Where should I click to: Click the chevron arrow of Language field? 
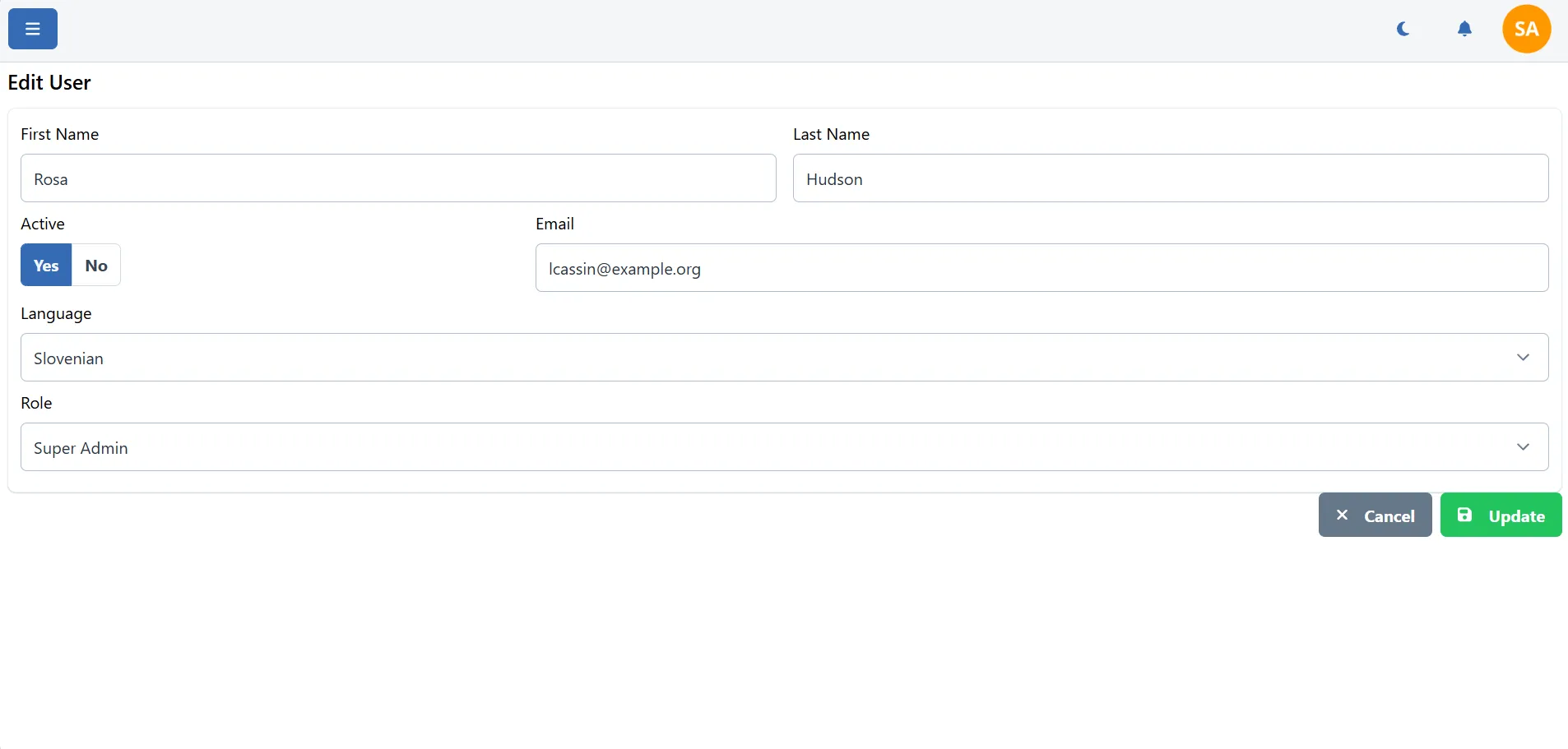(1523, 357)
